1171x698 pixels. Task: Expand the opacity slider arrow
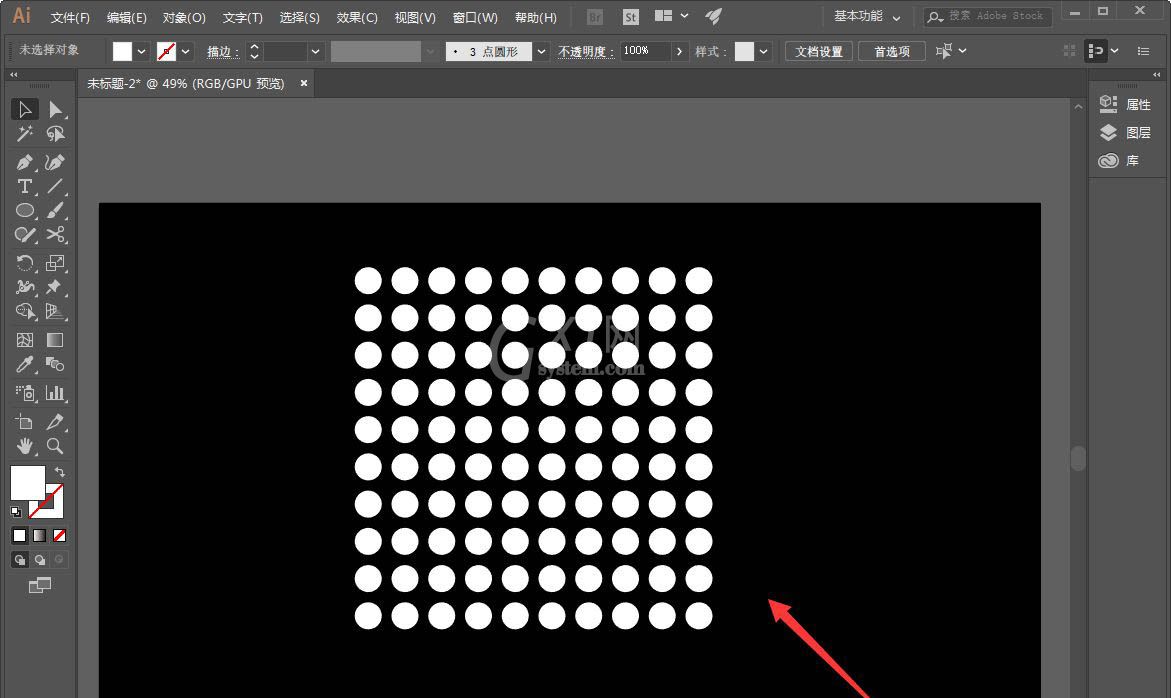(x=679, y=51)
